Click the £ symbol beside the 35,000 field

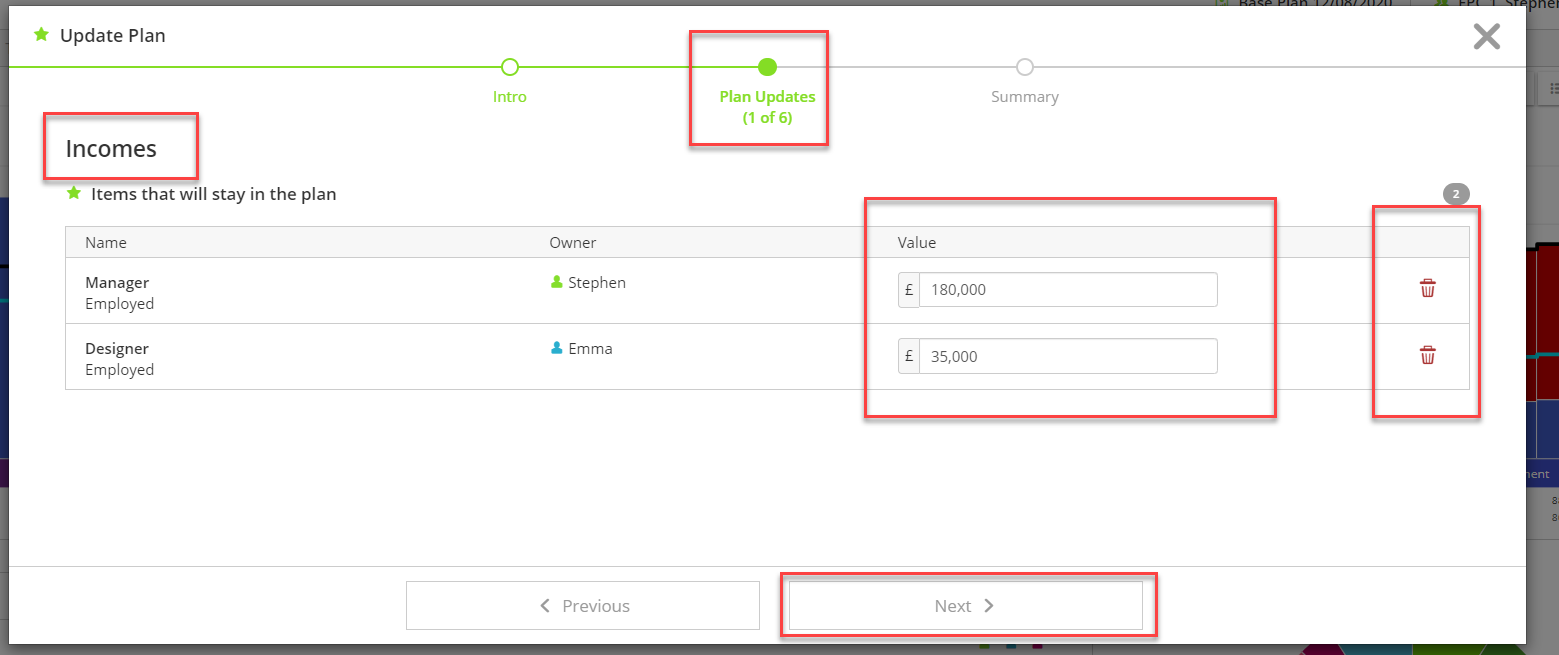(908, 355)
